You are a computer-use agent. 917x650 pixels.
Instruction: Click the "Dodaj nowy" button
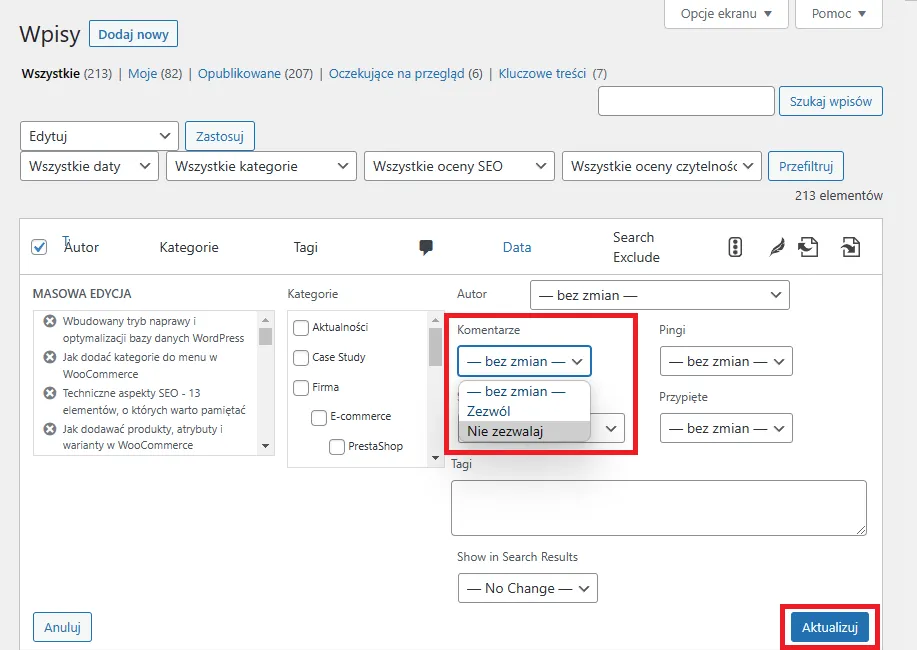[133, 33]
